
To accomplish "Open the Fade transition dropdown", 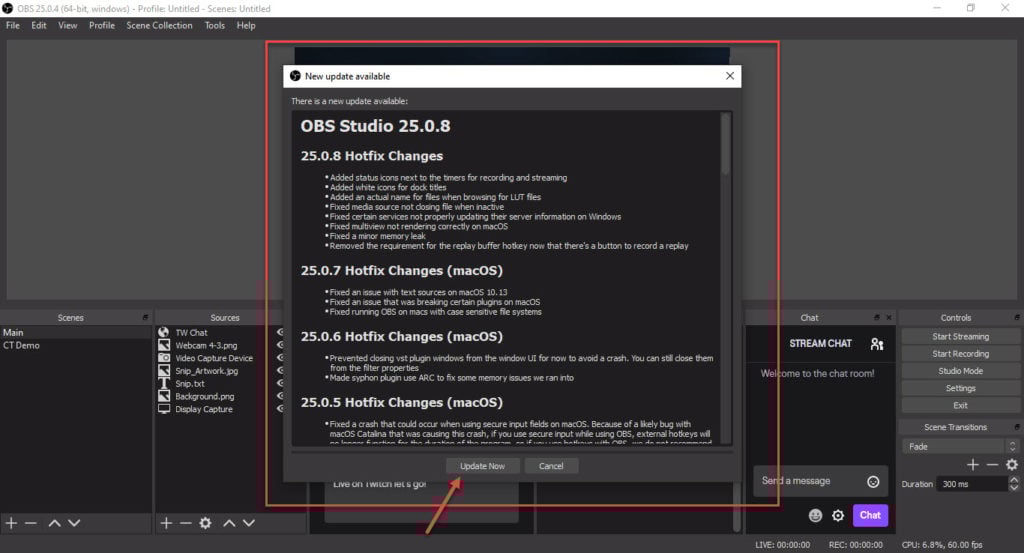I will tap(960, 447).
